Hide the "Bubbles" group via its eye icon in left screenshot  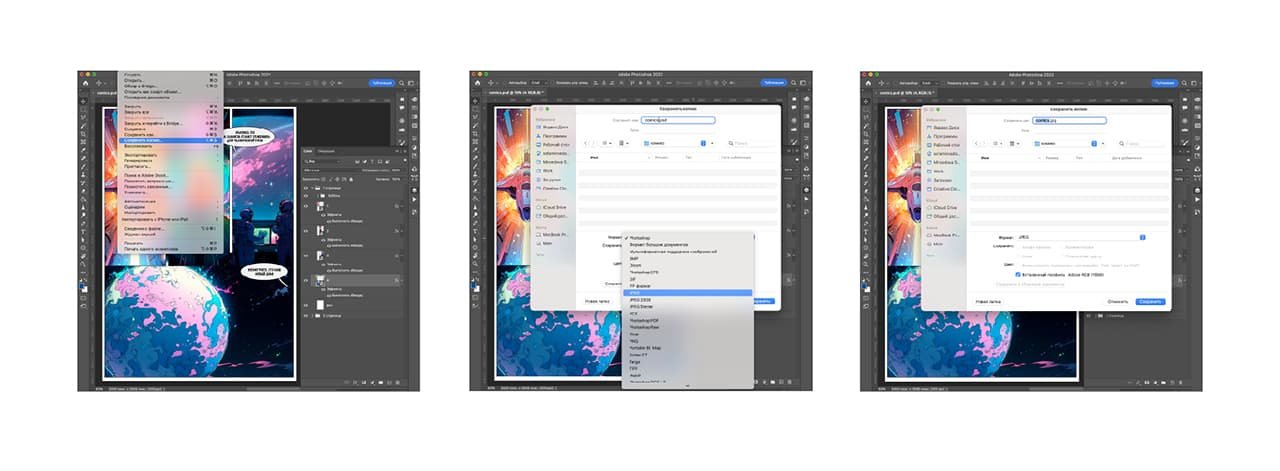306,196
